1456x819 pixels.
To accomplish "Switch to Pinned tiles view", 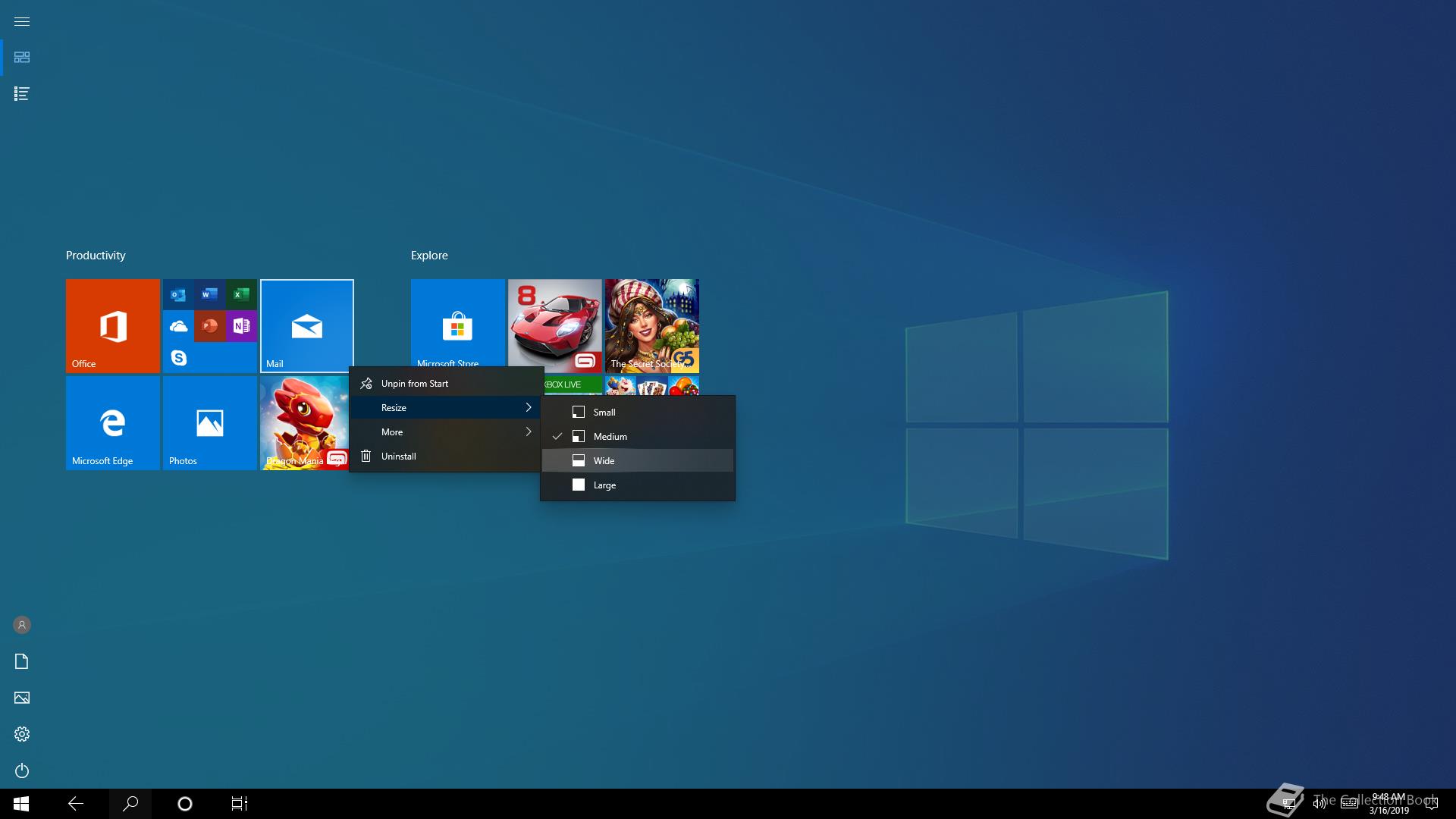I will 22,58.
